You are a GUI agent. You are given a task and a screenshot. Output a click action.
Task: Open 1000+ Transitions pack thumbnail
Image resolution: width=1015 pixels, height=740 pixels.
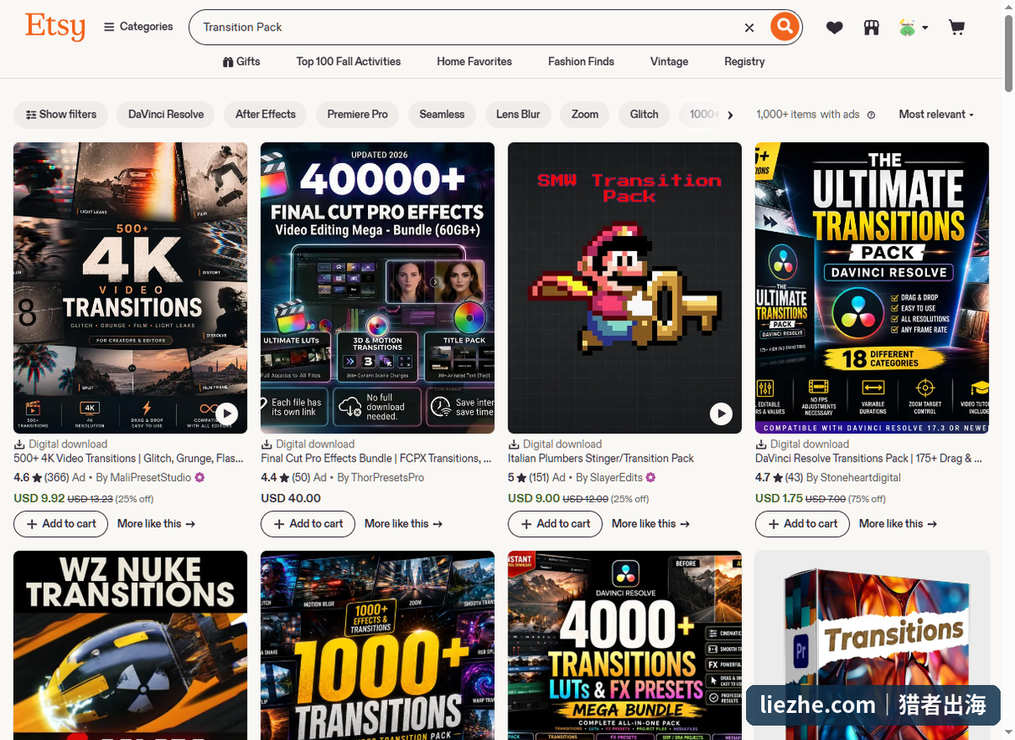pyautogui.click(x=377, y=645)
